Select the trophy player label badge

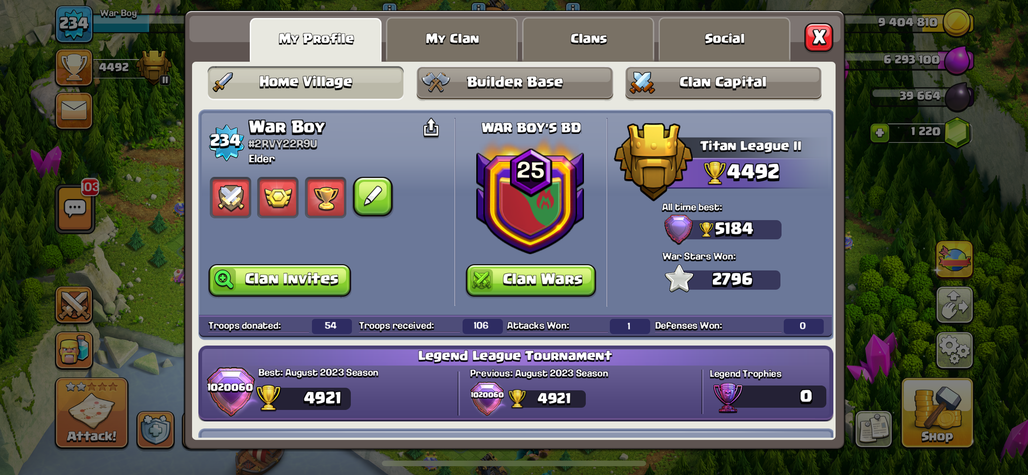pos(325,197)
